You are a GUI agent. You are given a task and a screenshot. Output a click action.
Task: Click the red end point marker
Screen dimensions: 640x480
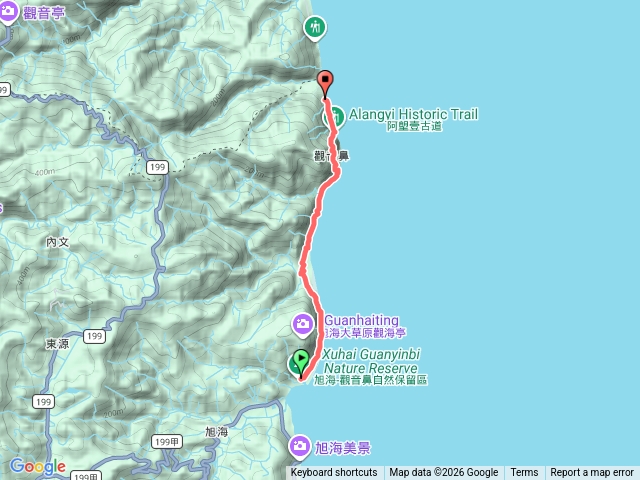click(x=325, y=84)
